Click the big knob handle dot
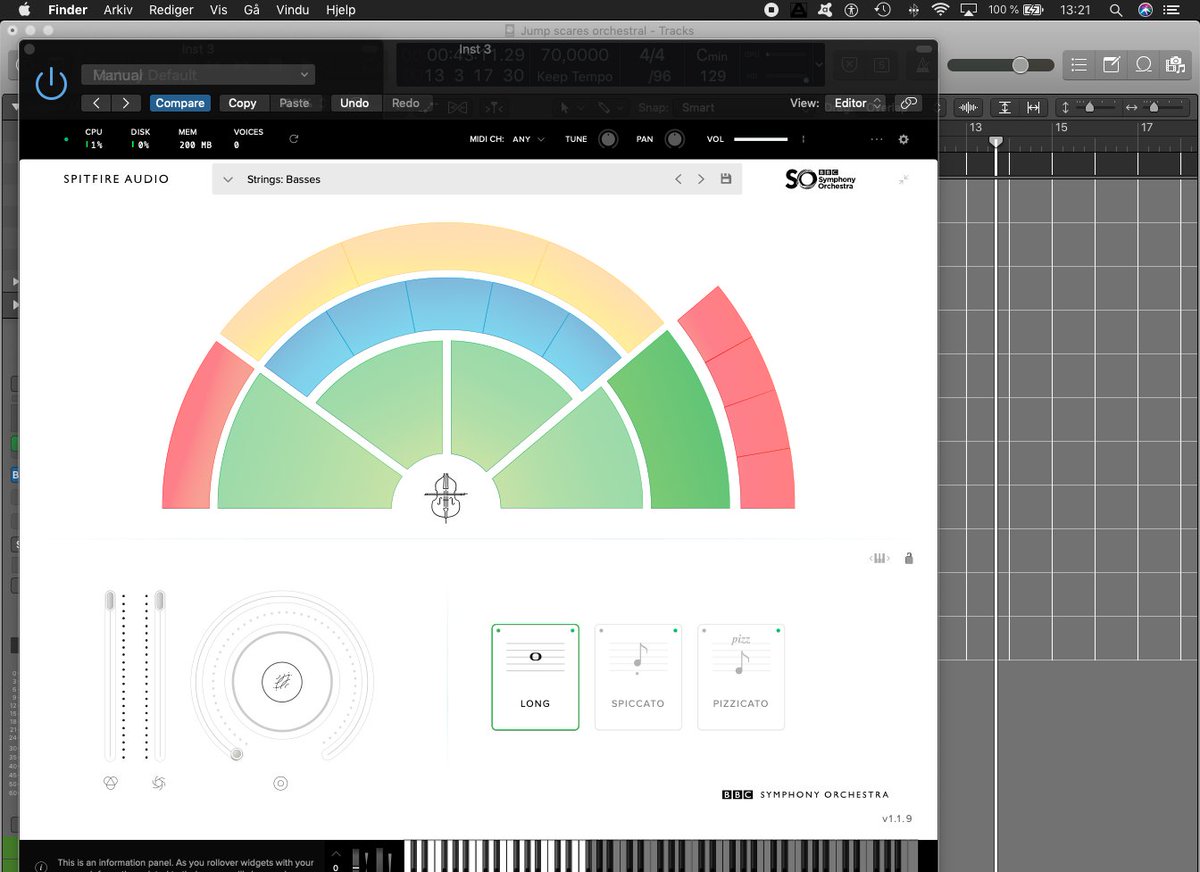The image size is (1200, 872). point(237,754)
